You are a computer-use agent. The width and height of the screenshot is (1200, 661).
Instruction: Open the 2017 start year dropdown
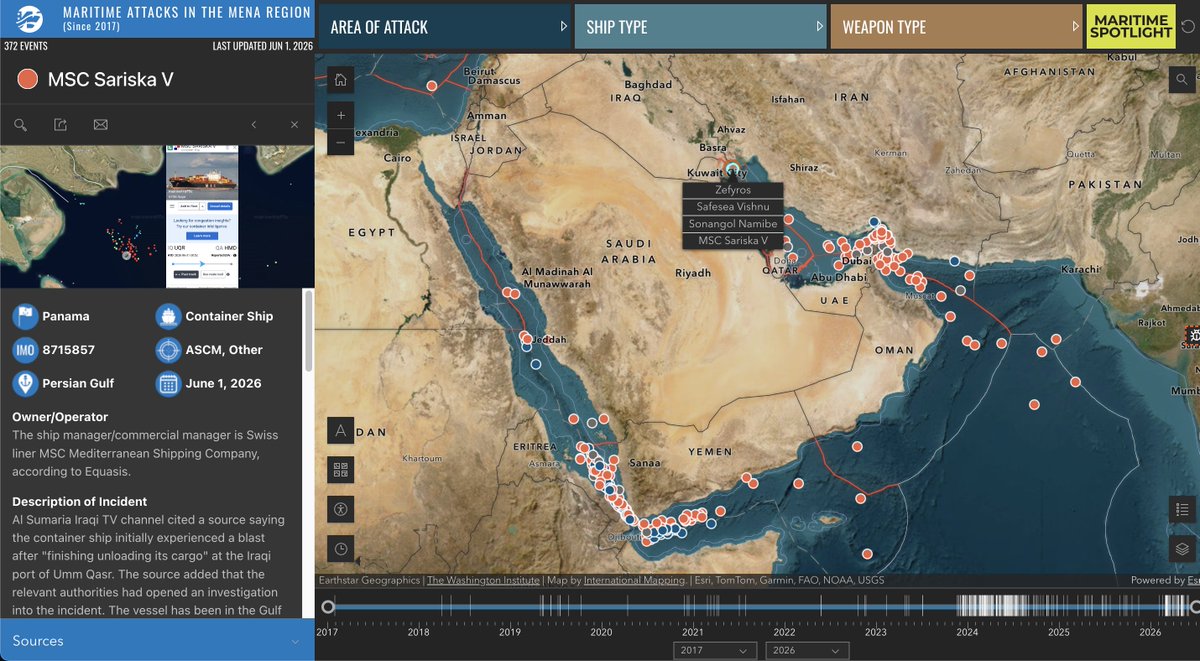tap(714, 650)
